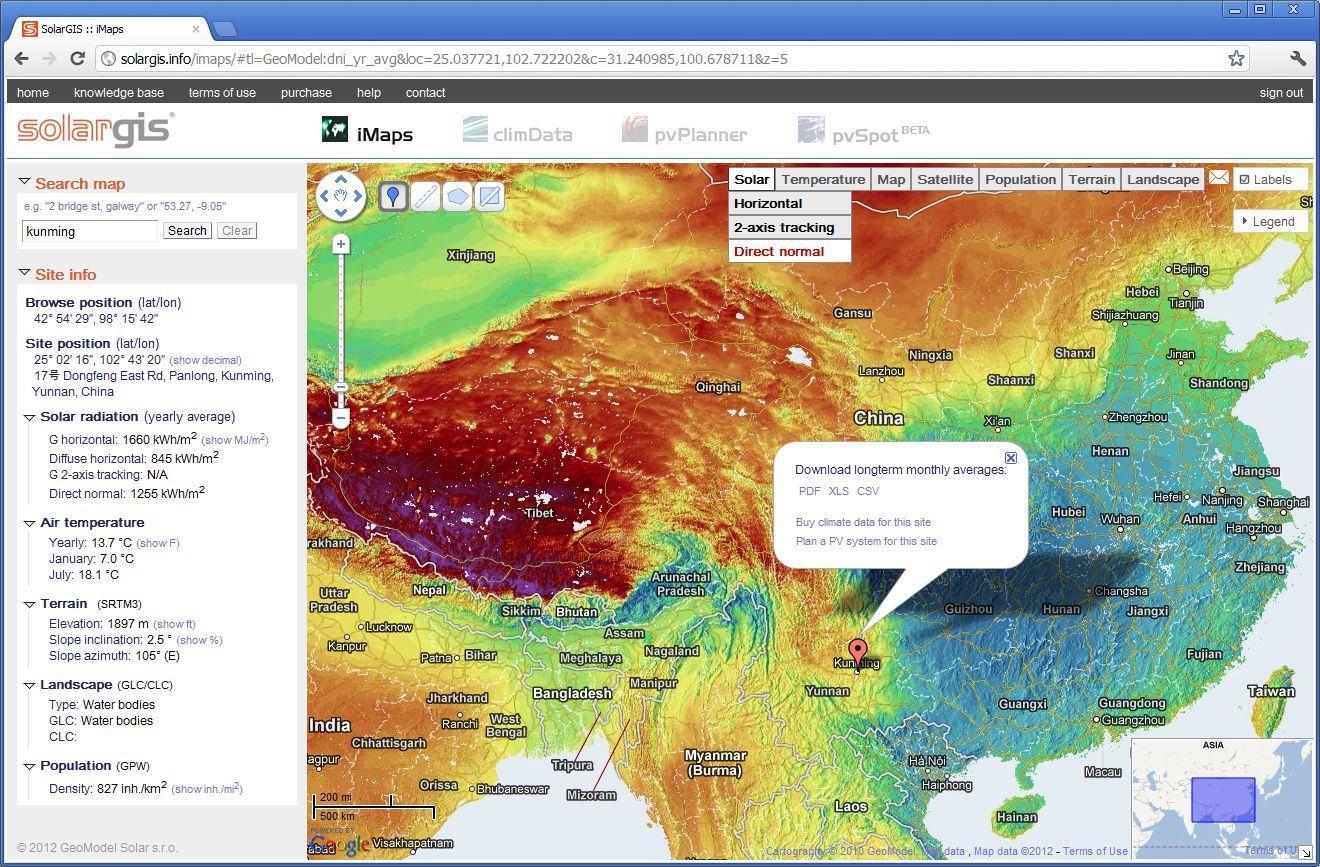Click the zoom in plus button
This screenshot has width=1320, height=867.
341,244
